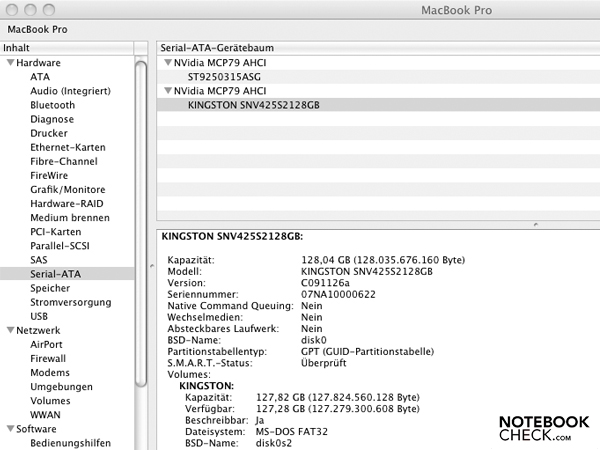Collapse the Hardware section triangle
600x450 pixels.
point(11,62)
